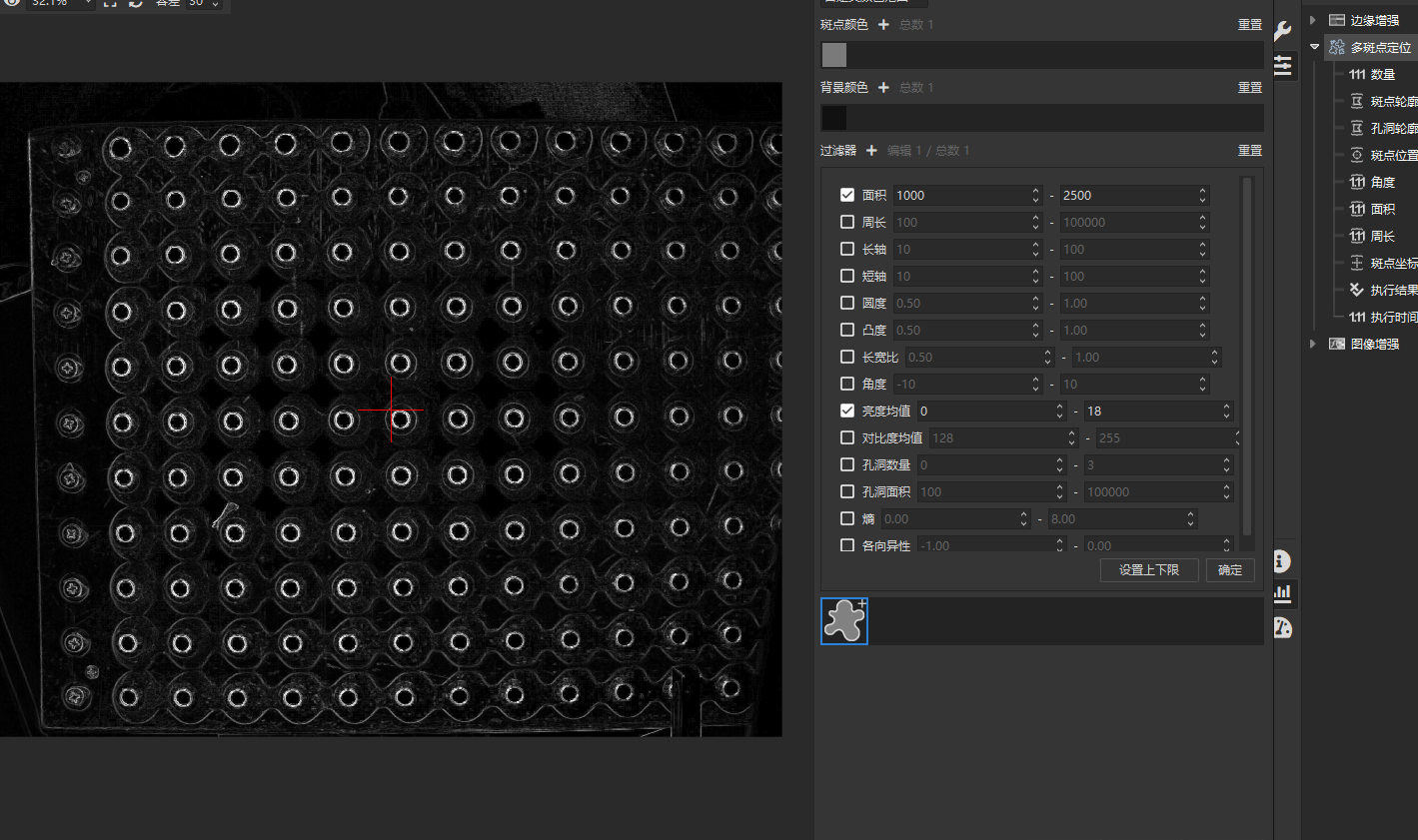This screenshot has width=1418, height=840.
Task: Add a filter with 过滤器 plus icon
Action: click(x=871, y=151)
